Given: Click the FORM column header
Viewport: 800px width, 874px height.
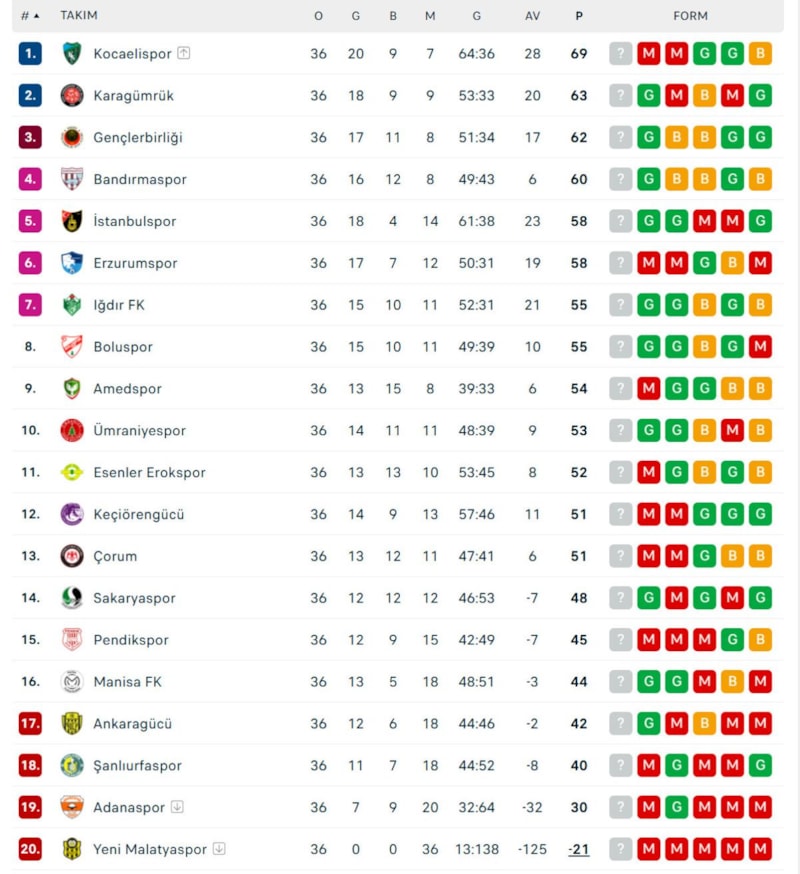Looking at the screenshot, I should tap(690, 16).
